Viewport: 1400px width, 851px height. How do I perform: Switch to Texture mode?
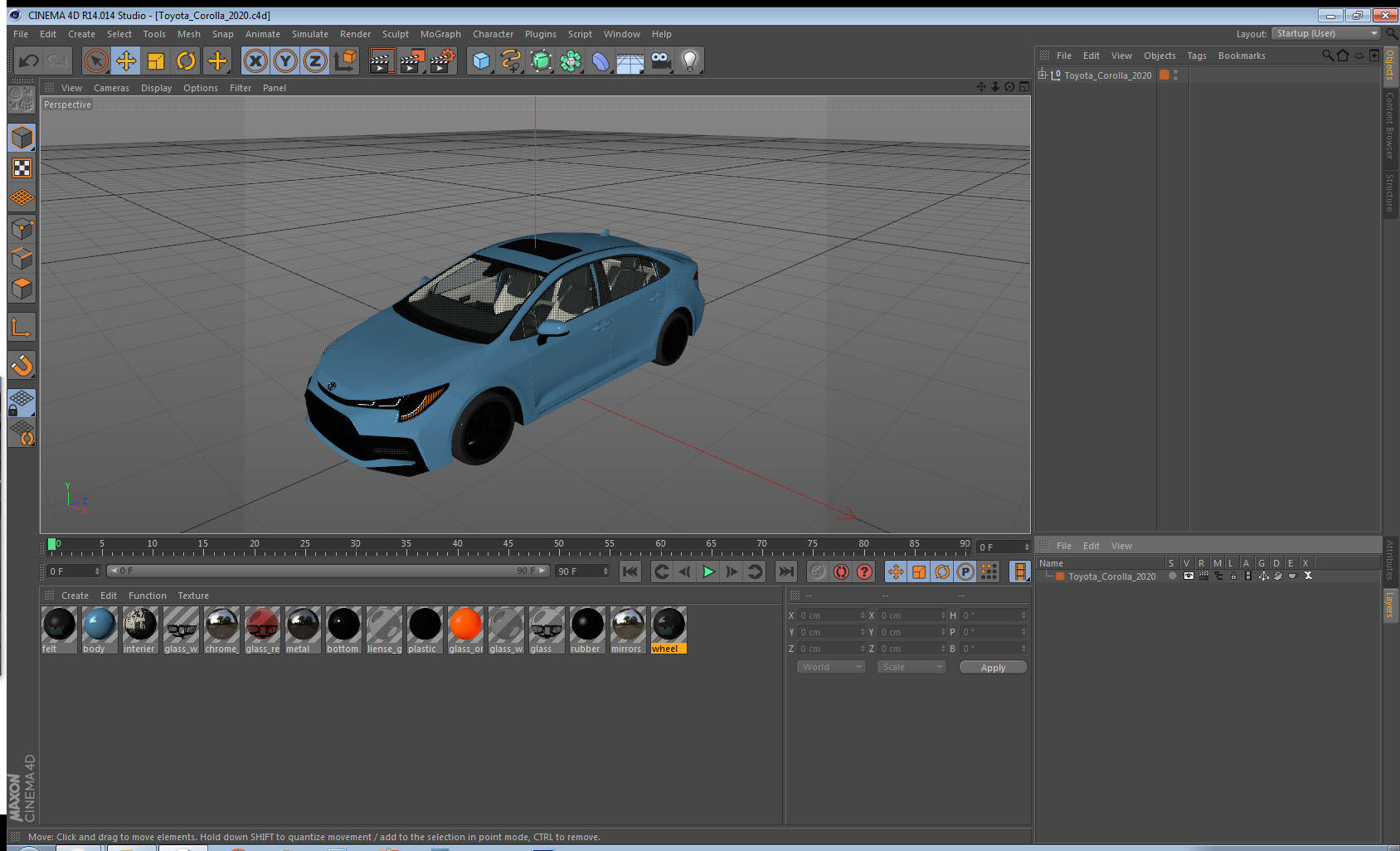22,168
